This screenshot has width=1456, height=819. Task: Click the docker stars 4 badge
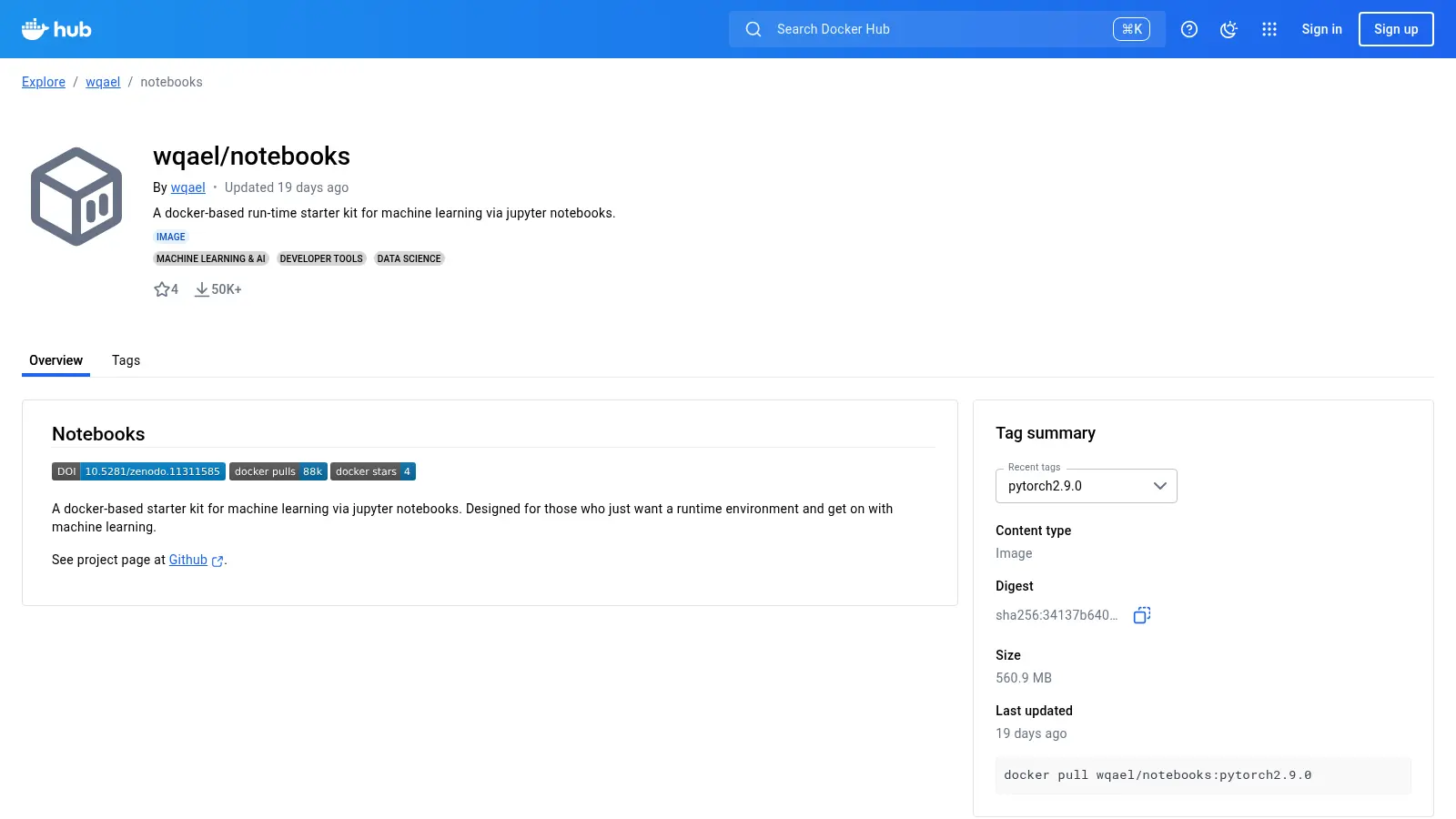click(373, 471)
